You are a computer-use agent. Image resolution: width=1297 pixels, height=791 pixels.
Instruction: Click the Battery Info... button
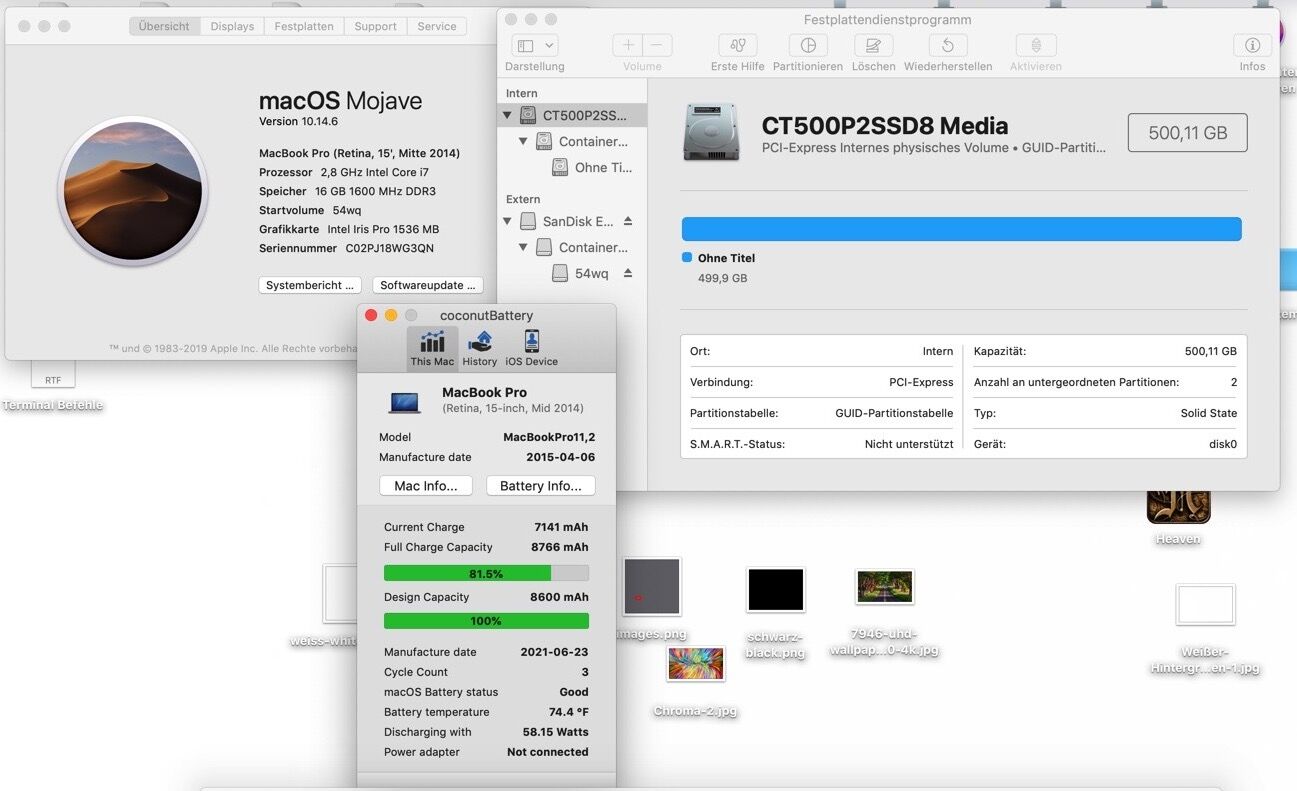541,486
